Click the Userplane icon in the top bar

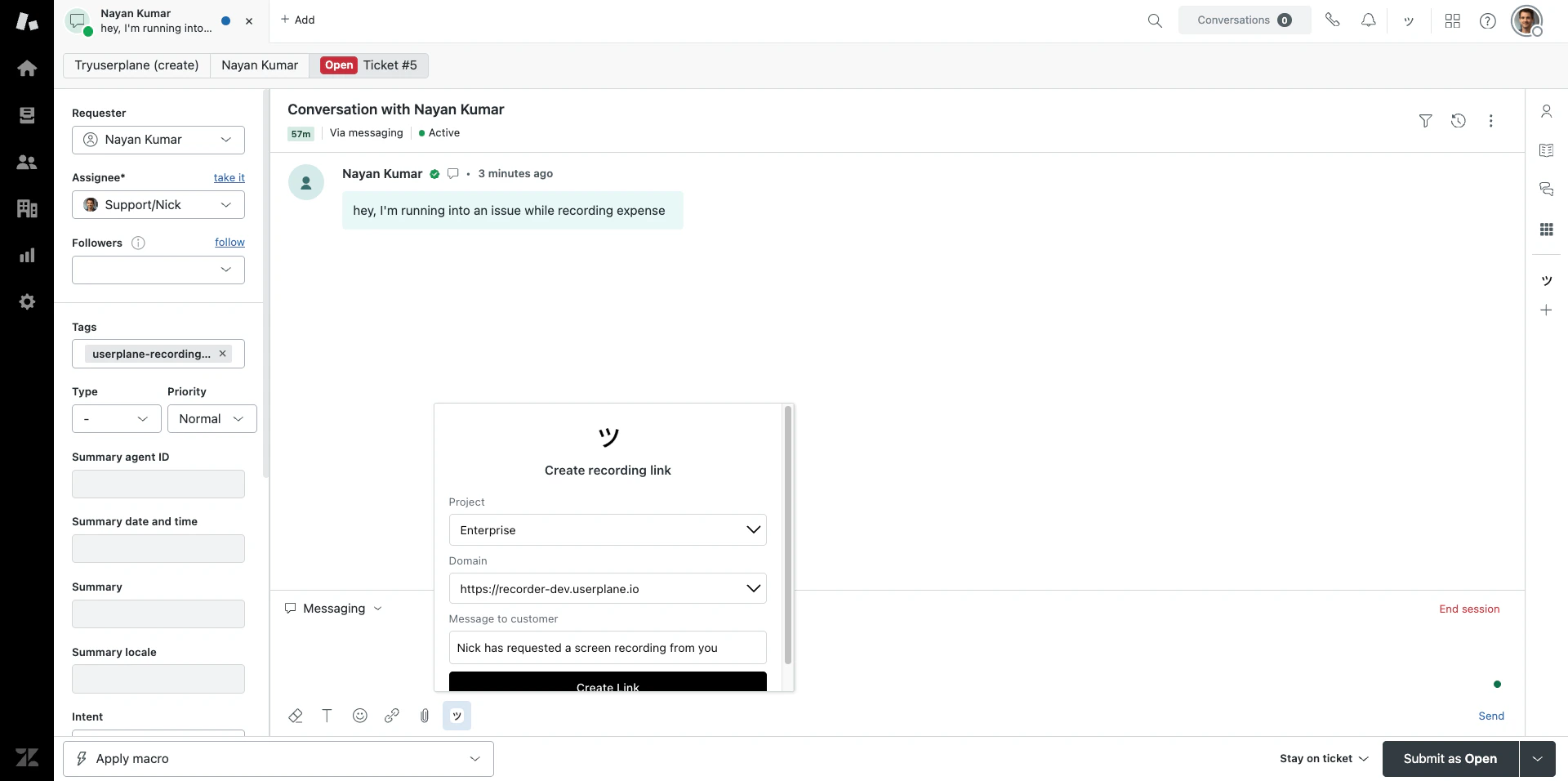[x=1409, y=20]
